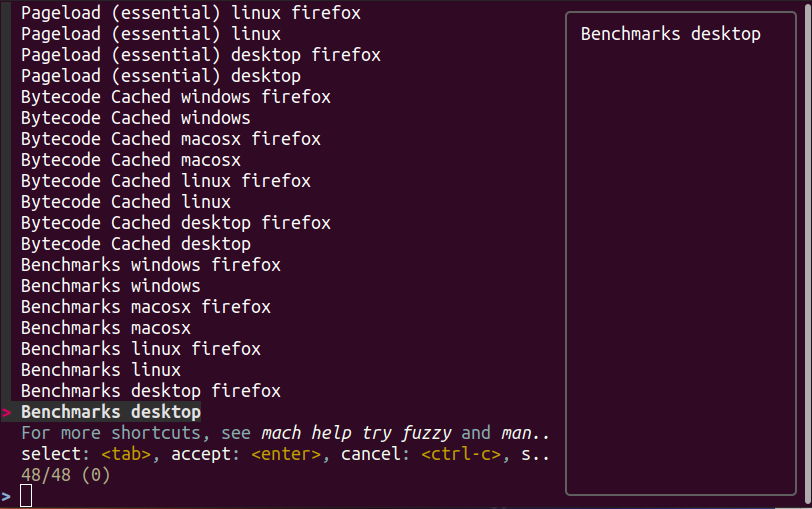Click the highlighted "Benchmarks desktop" row
The width and height of the screenshot is (812, 509).
click(110, 412)
